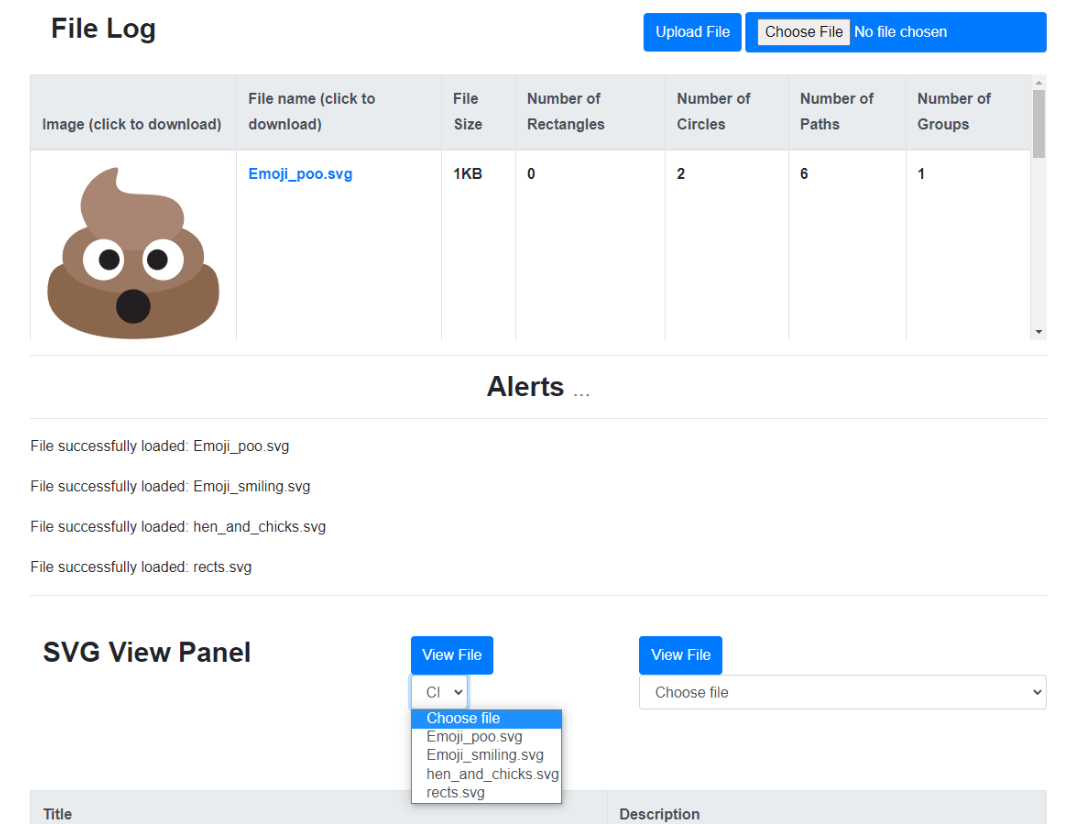Click the Title column header
This screenshot has height=824, width=1089.
click(x=58, y=814)
